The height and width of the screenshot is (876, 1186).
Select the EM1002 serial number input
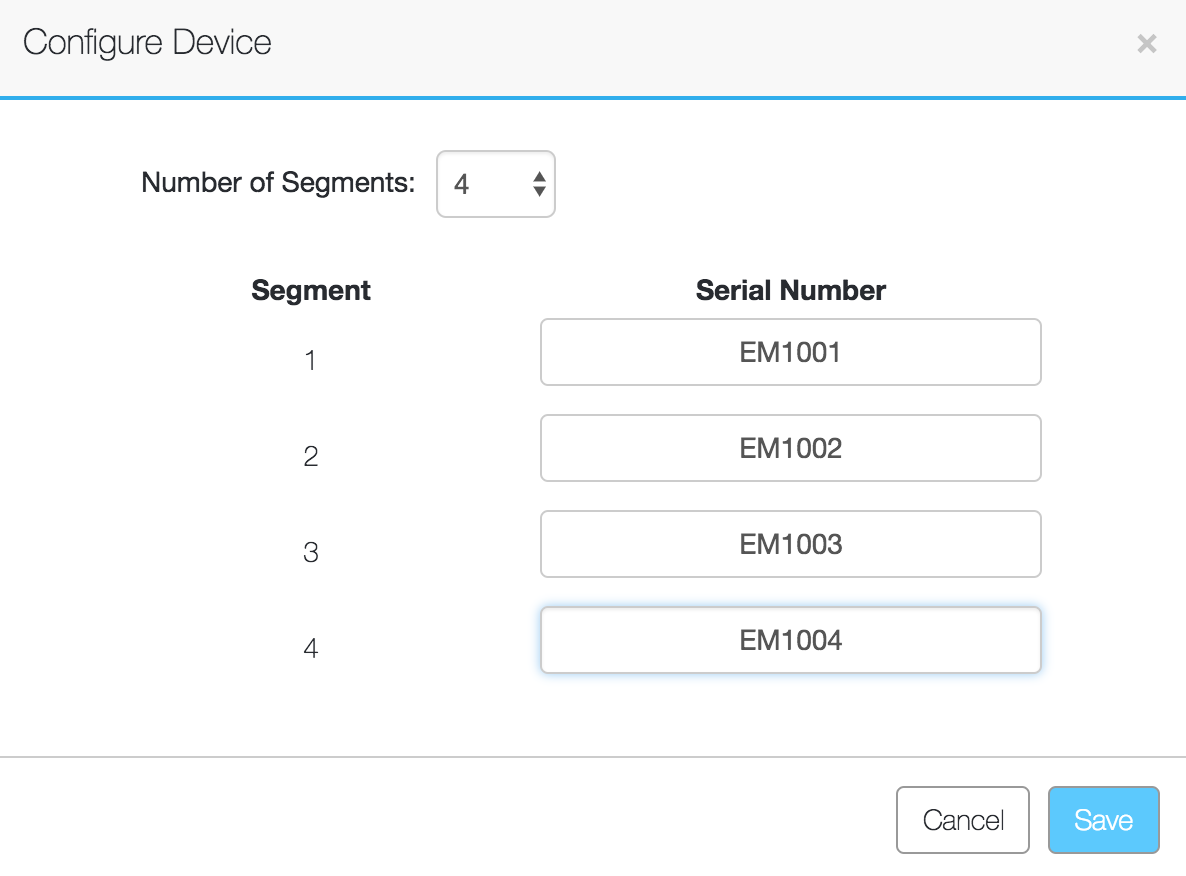click(790, 448)
